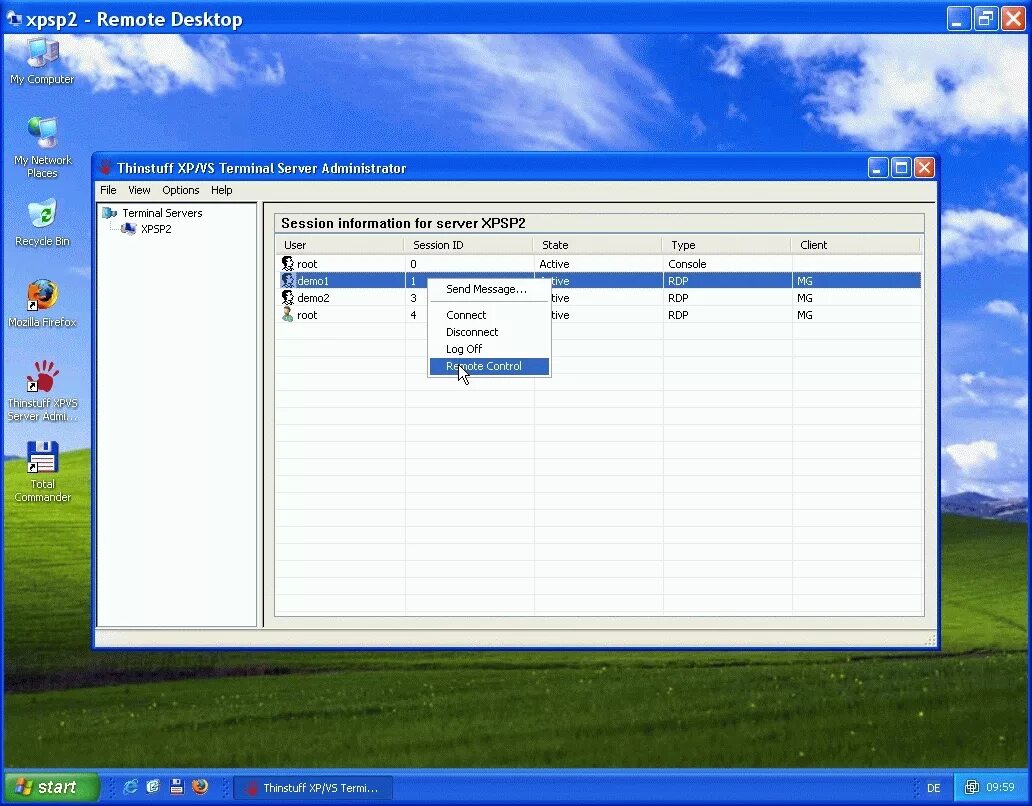1032x806 pixels.
Task: Click the Thinstuff window resize grip
Action: 930,640
